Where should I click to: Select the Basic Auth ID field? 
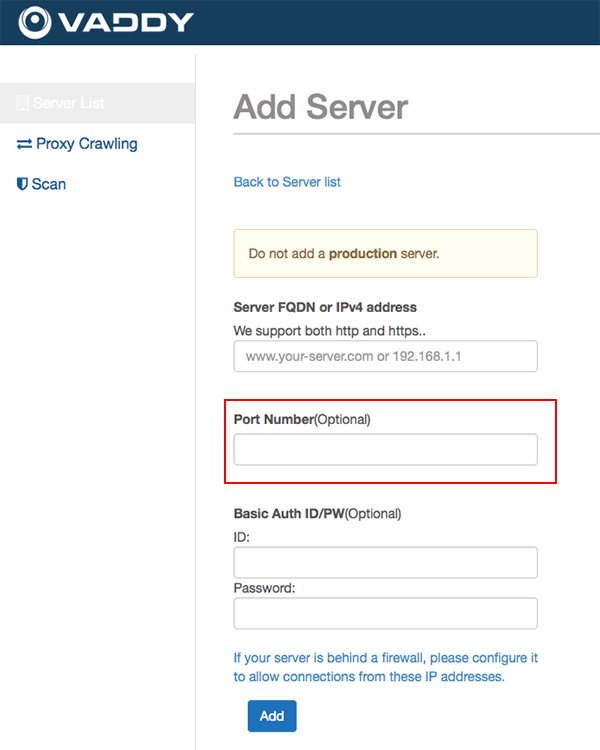click(385, 562)
